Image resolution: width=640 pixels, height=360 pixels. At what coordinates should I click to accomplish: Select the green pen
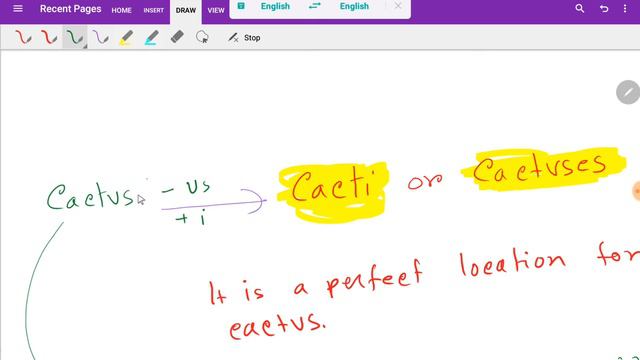coord(74,37)
